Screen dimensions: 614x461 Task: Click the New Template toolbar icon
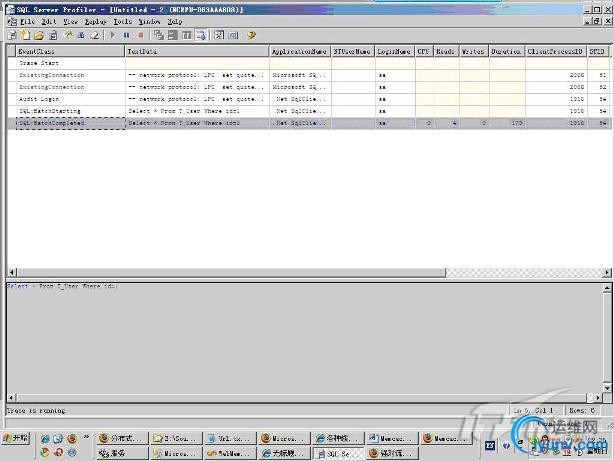point(26,35)
